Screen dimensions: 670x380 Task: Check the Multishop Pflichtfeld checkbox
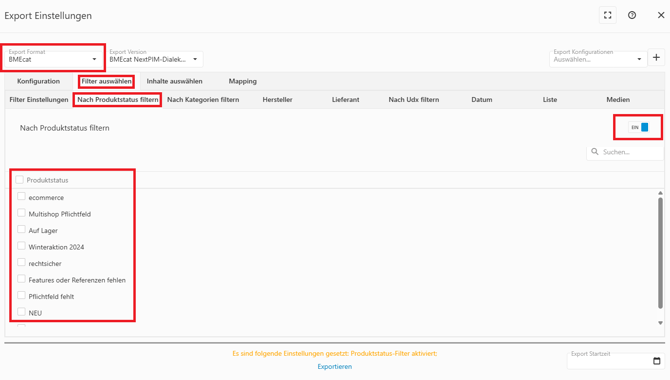pyautogui.click(x=21, y=213)
